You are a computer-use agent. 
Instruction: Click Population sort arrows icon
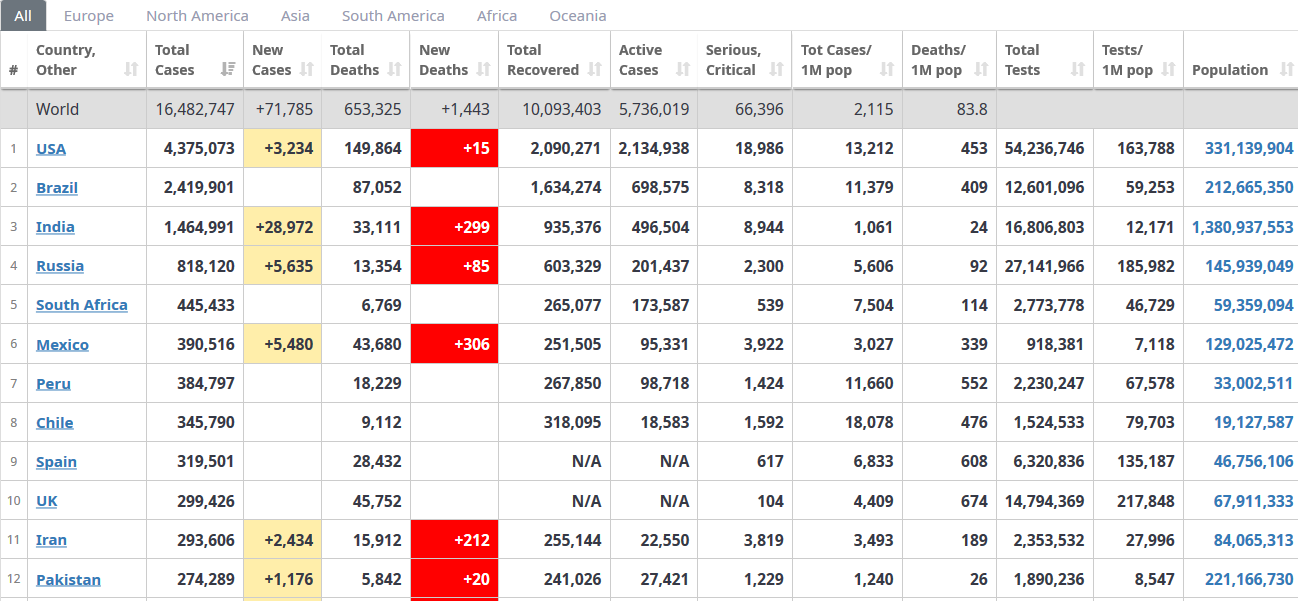tap(1285, 70)
